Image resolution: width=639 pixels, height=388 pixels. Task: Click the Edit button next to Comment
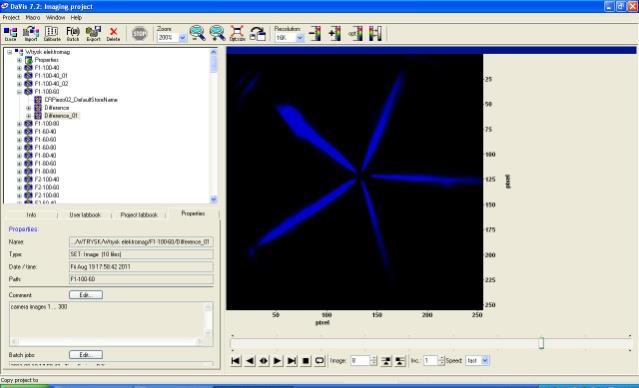click(86, 295)
